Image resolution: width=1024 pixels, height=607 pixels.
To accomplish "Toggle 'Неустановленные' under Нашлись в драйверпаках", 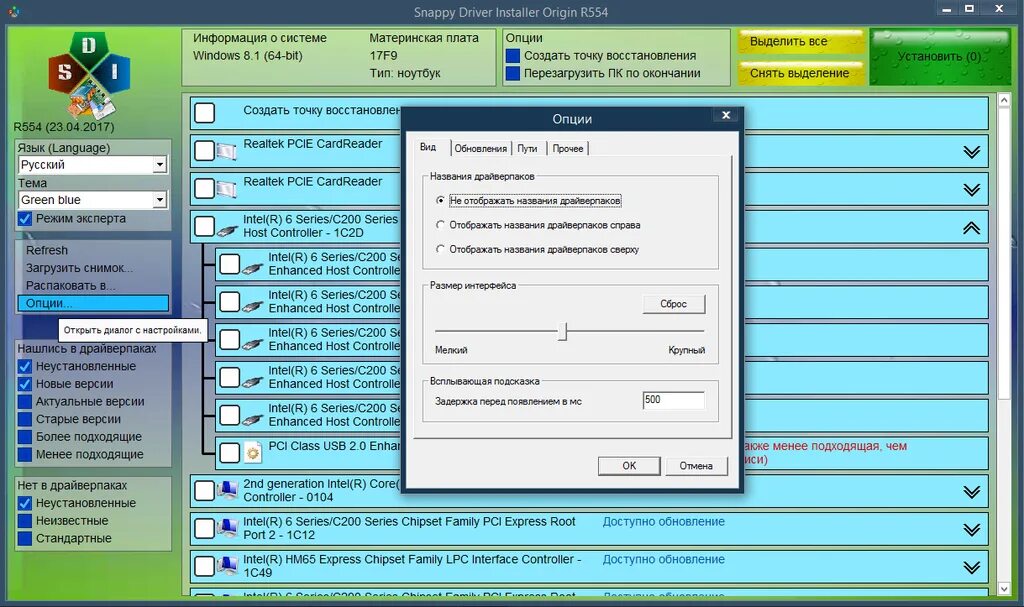I will coord(25,367).
